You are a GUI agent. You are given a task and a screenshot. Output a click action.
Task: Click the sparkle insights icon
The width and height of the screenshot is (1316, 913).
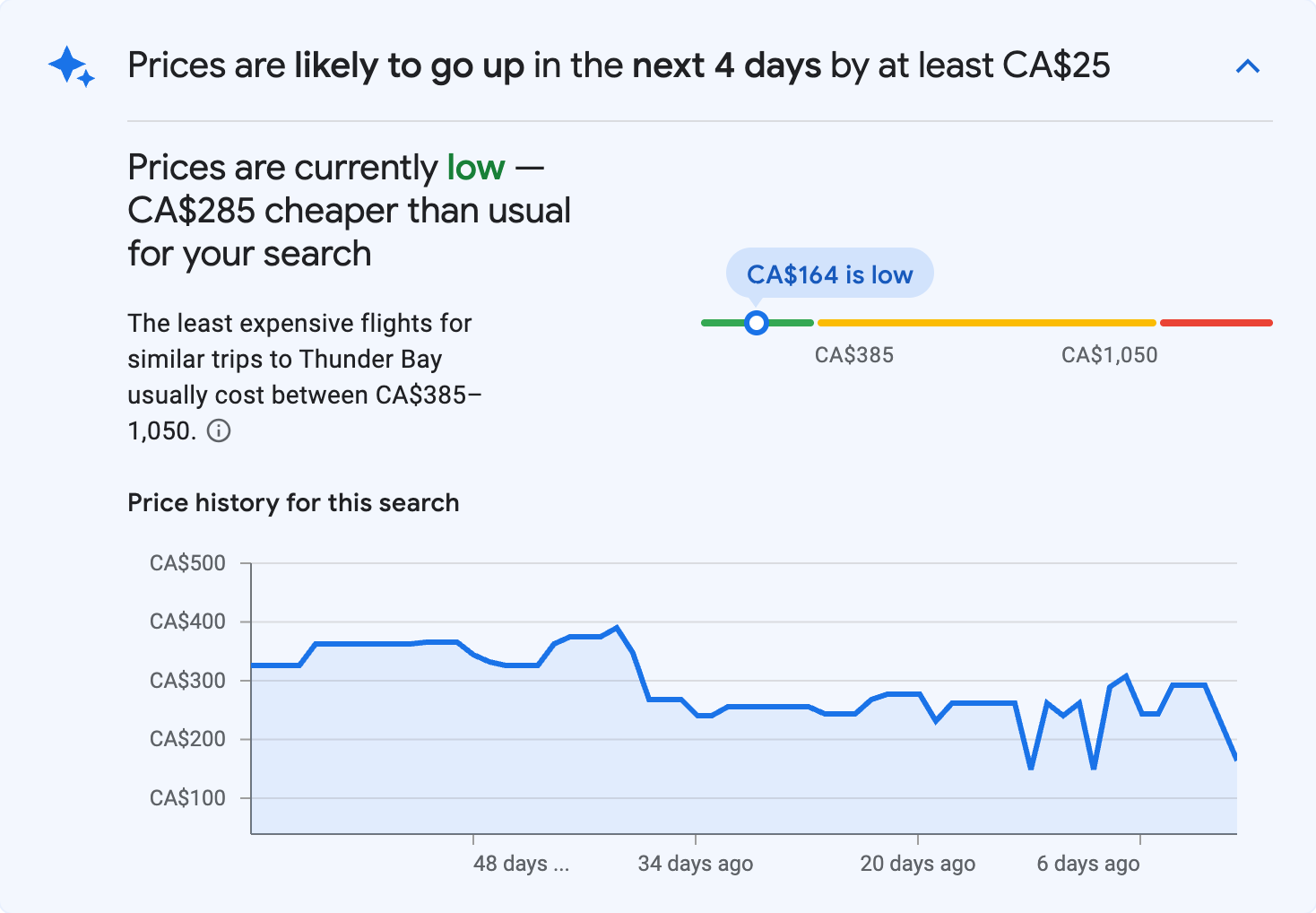tap(71, 65)
